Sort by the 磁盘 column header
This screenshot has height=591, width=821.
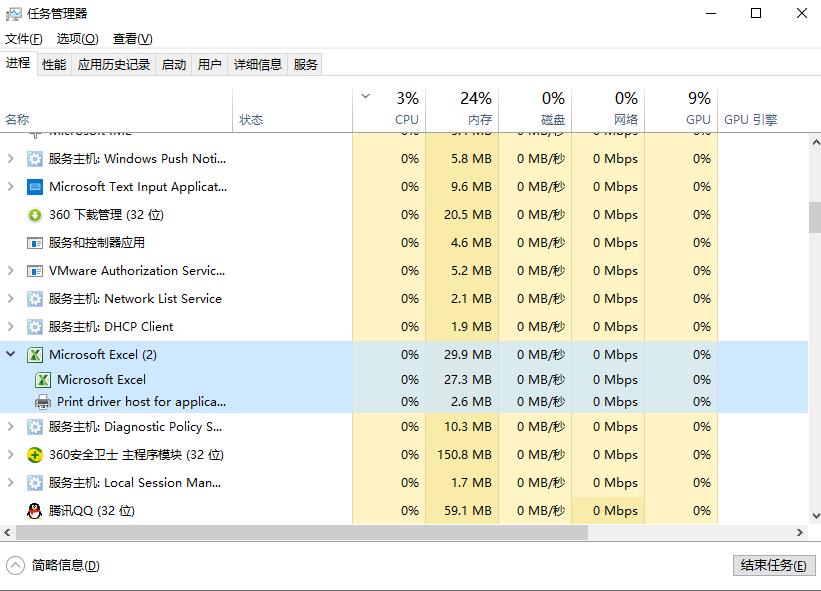click(x=535, y=110)
